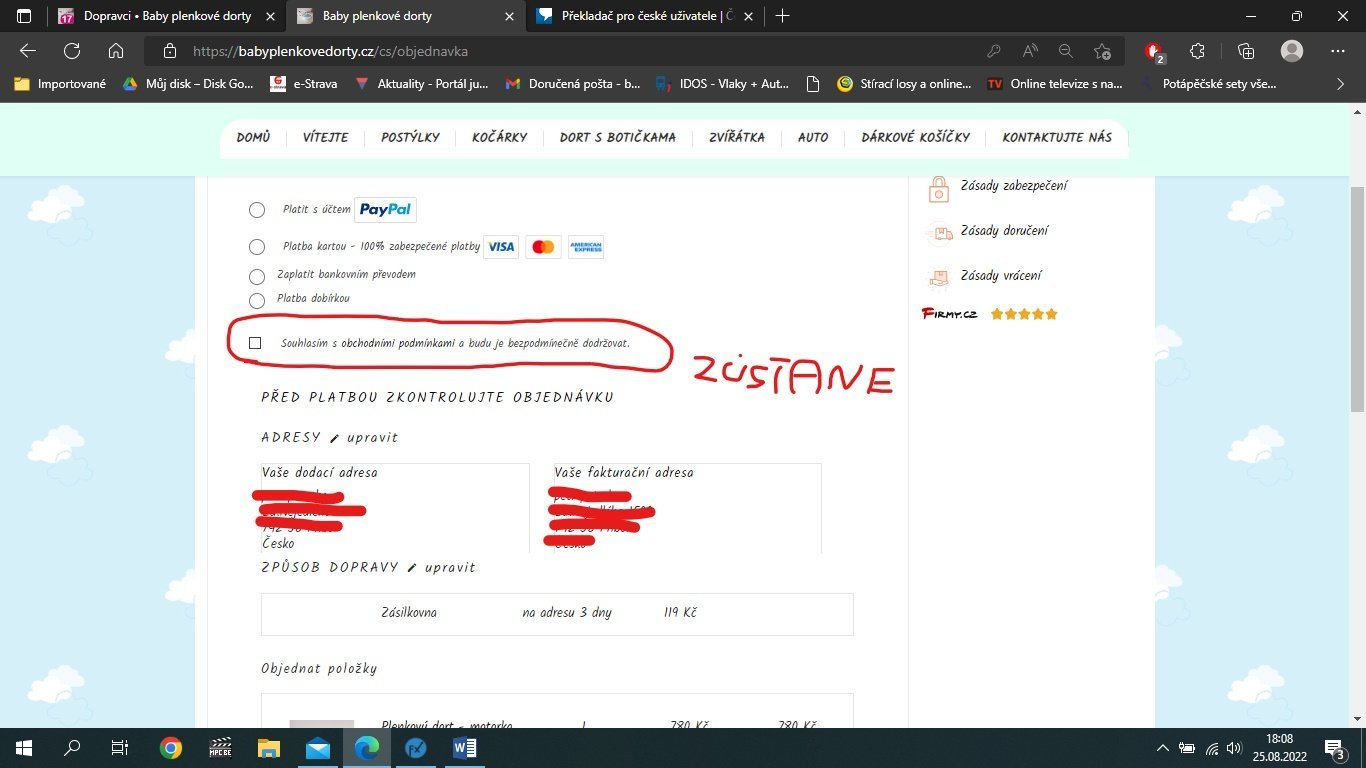The image size is (1366, 768).
Task: Open the red ad blocker extension
Action: pos(1154,51)
